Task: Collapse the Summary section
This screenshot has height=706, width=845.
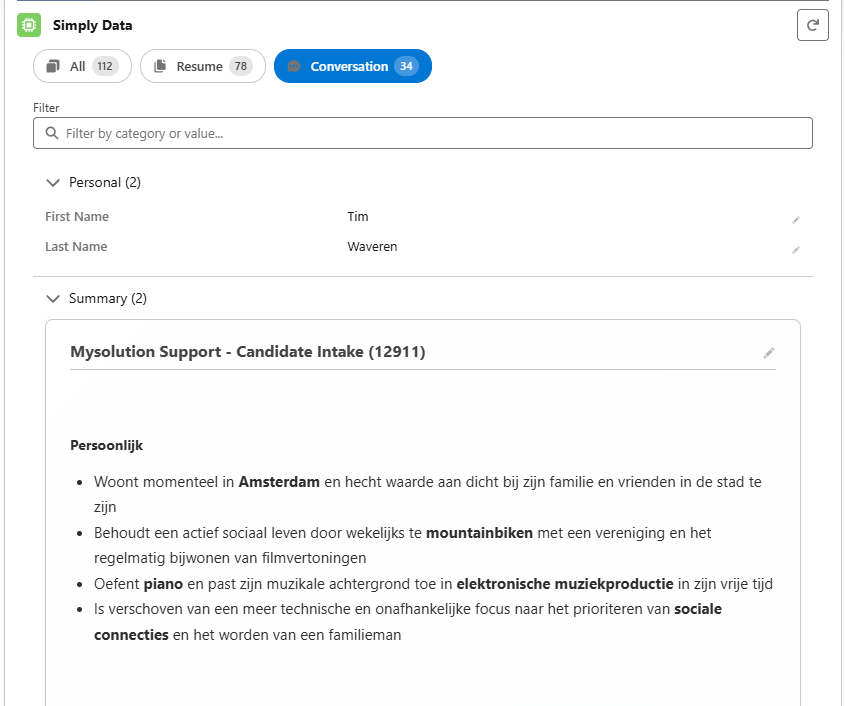Action: pos(53,298)
